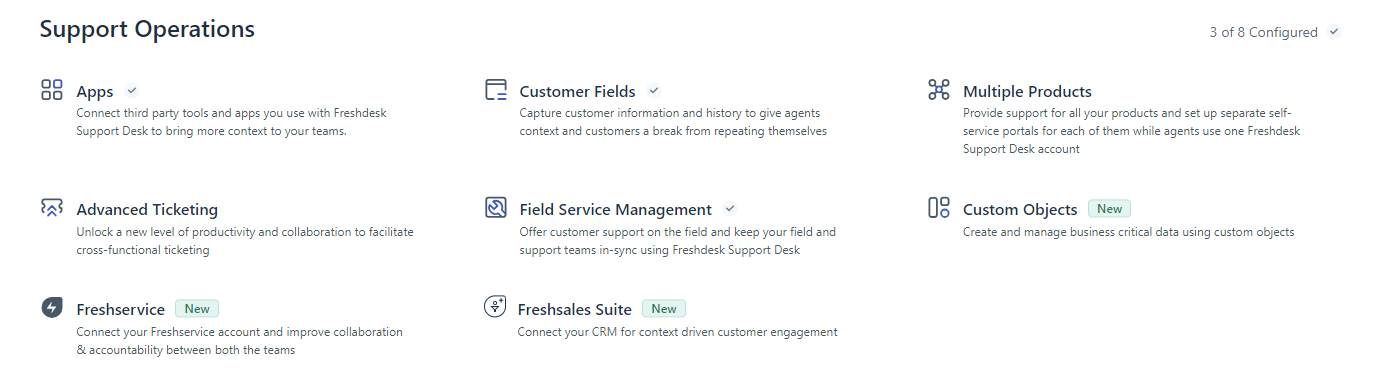
Task: Click the Freshservice lightning bolt icon
Action: [52, 308]
